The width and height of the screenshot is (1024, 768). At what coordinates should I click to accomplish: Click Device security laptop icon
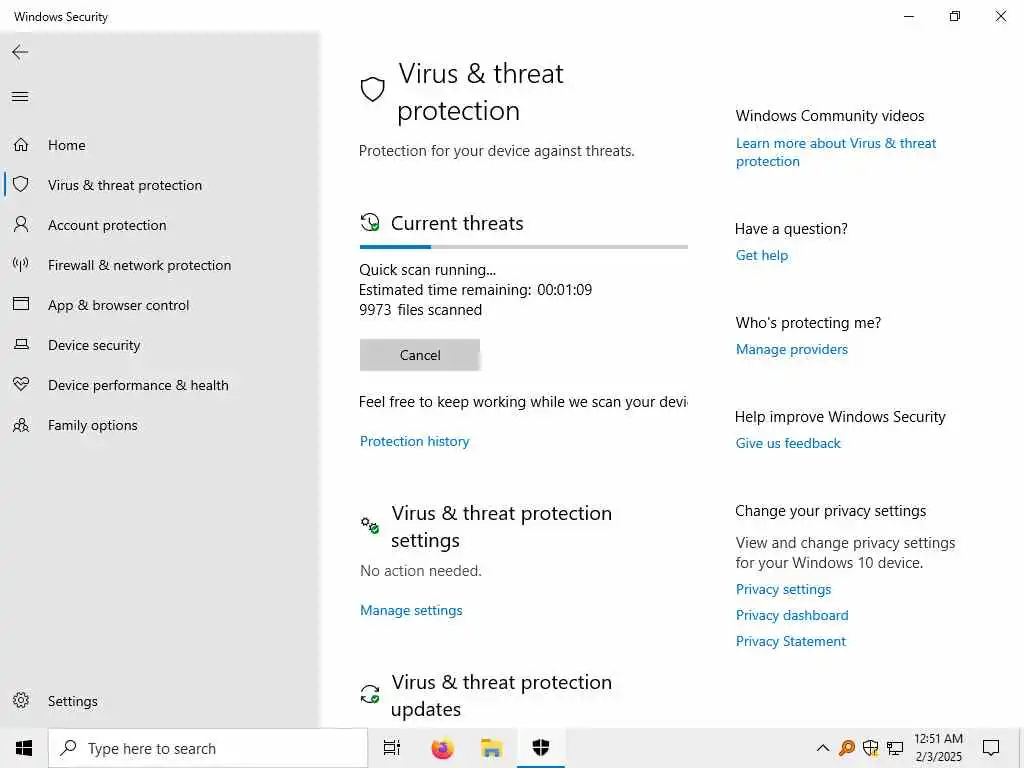(21, 345)
